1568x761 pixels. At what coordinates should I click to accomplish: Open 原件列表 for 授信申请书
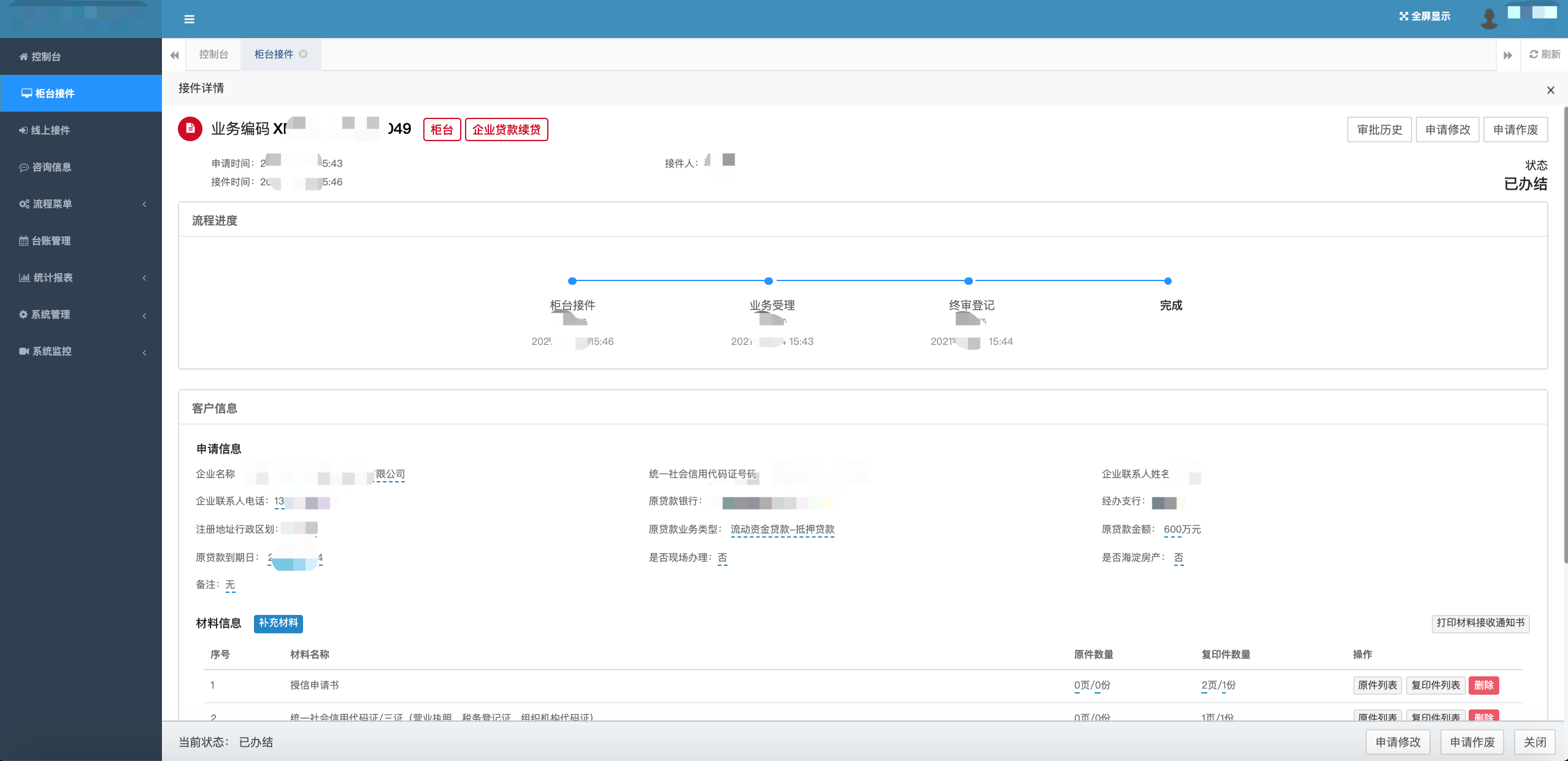click(1377, 686)
